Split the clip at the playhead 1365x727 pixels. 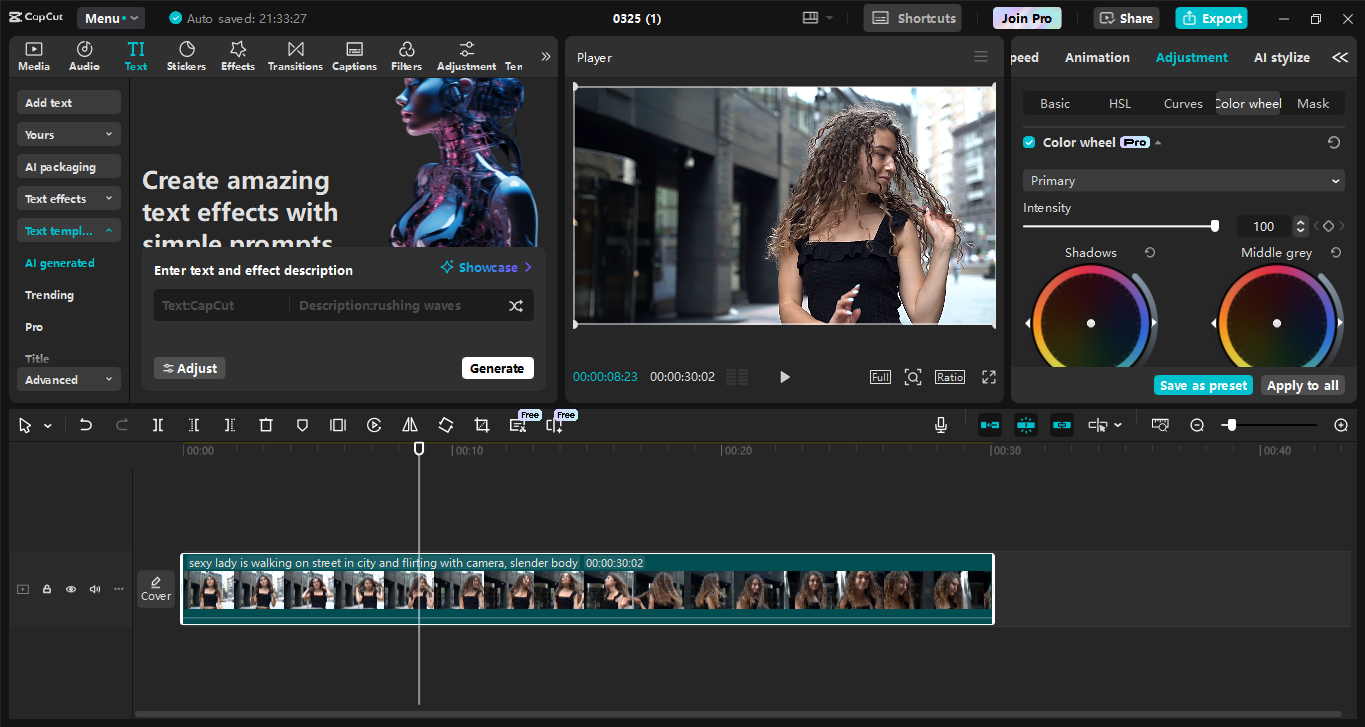click(157, 425)
